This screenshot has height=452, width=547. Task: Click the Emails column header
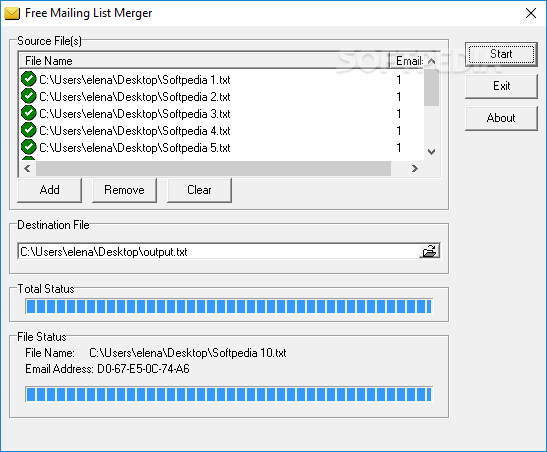406,61
